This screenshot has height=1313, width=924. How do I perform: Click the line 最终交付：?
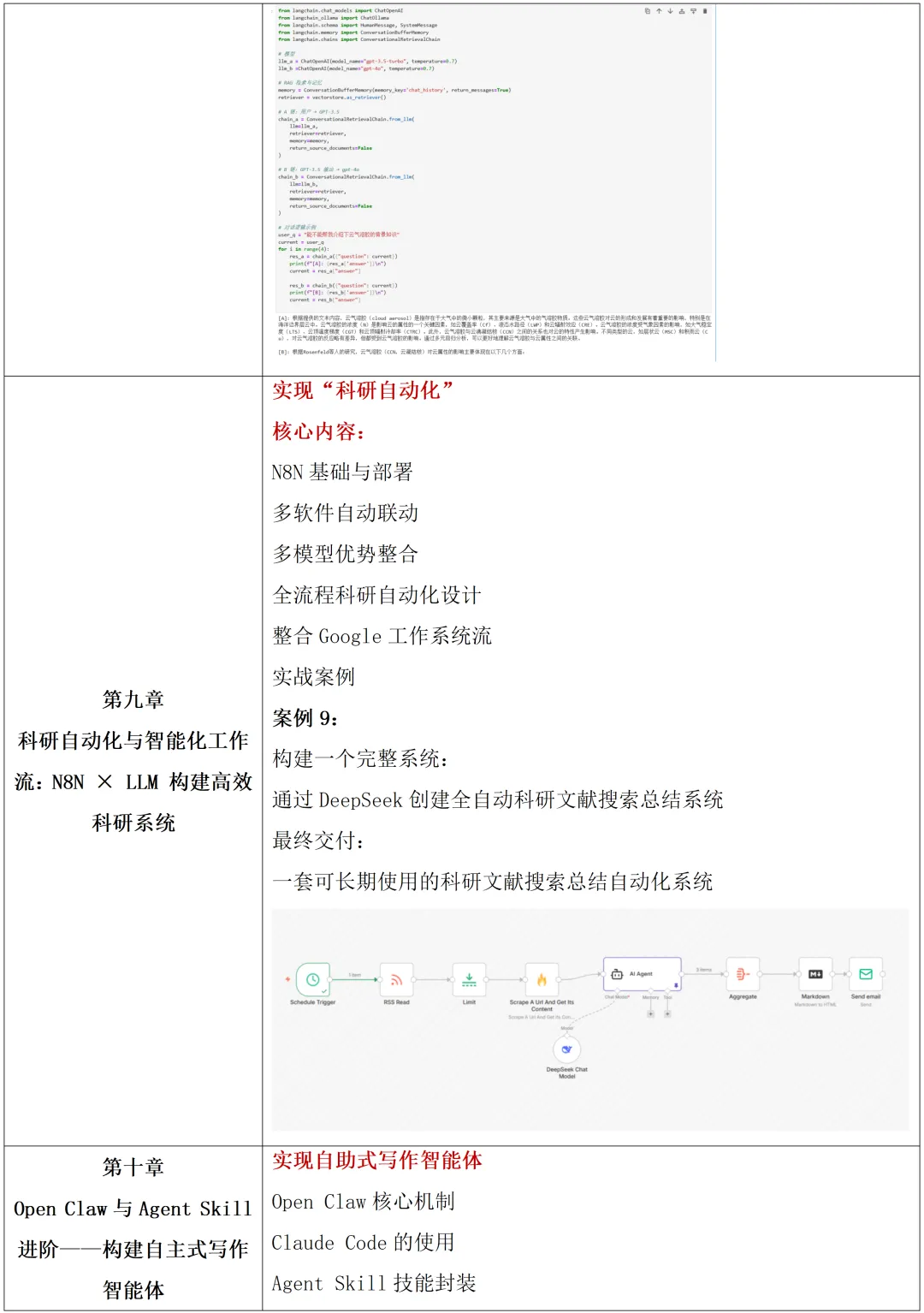point(320,841)
